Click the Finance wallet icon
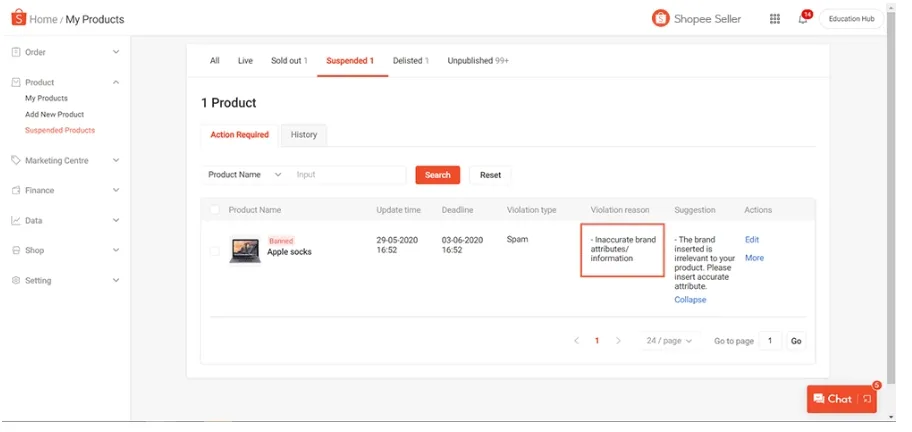The image size is (912, 432). coord(16,190)
